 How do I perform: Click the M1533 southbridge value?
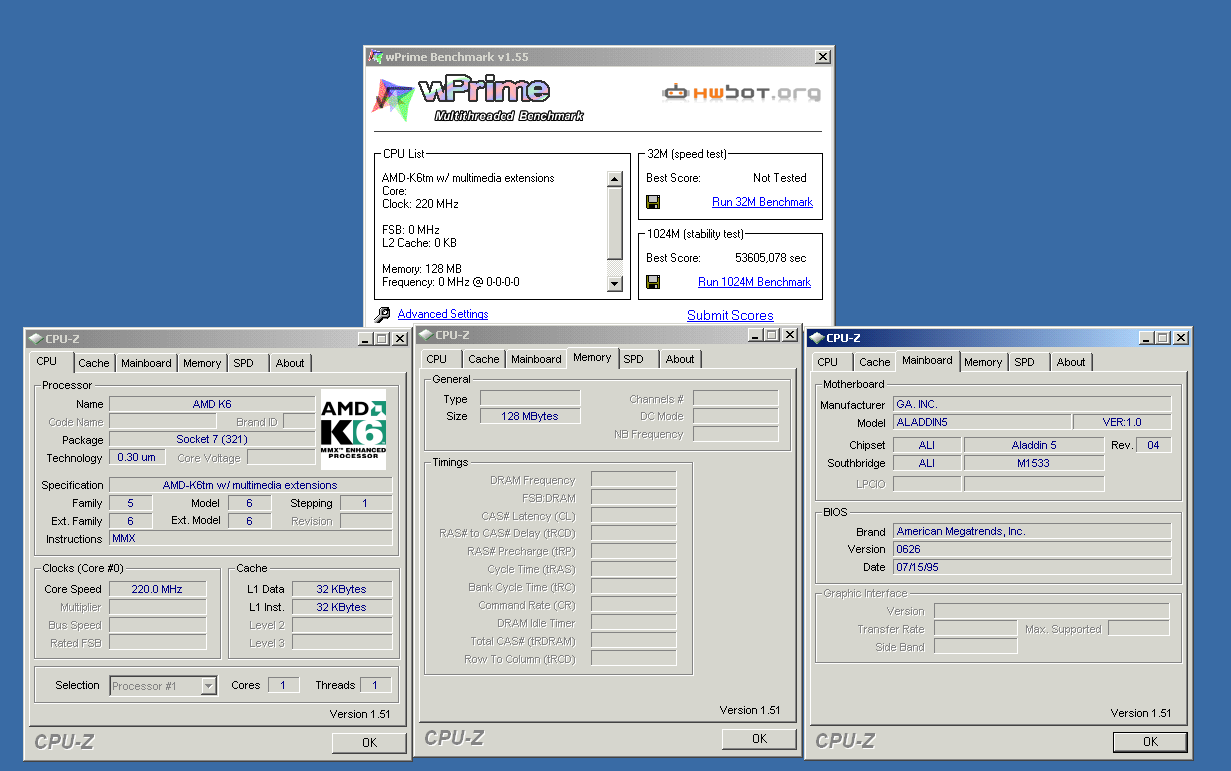pyautogui.click(x=1034, y=463)
